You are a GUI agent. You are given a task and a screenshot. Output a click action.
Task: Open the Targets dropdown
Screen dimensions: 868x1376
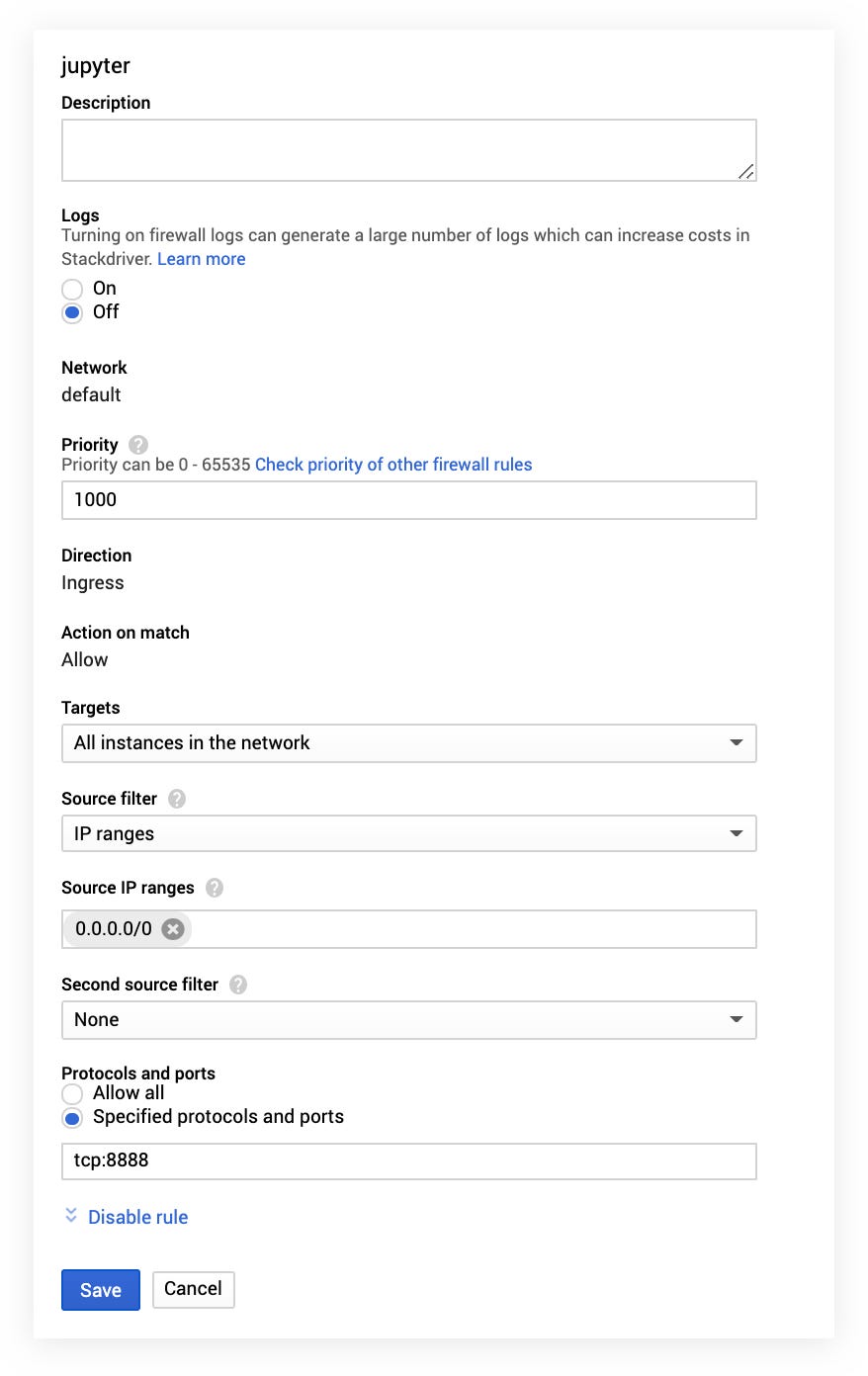tap(408, 743)
